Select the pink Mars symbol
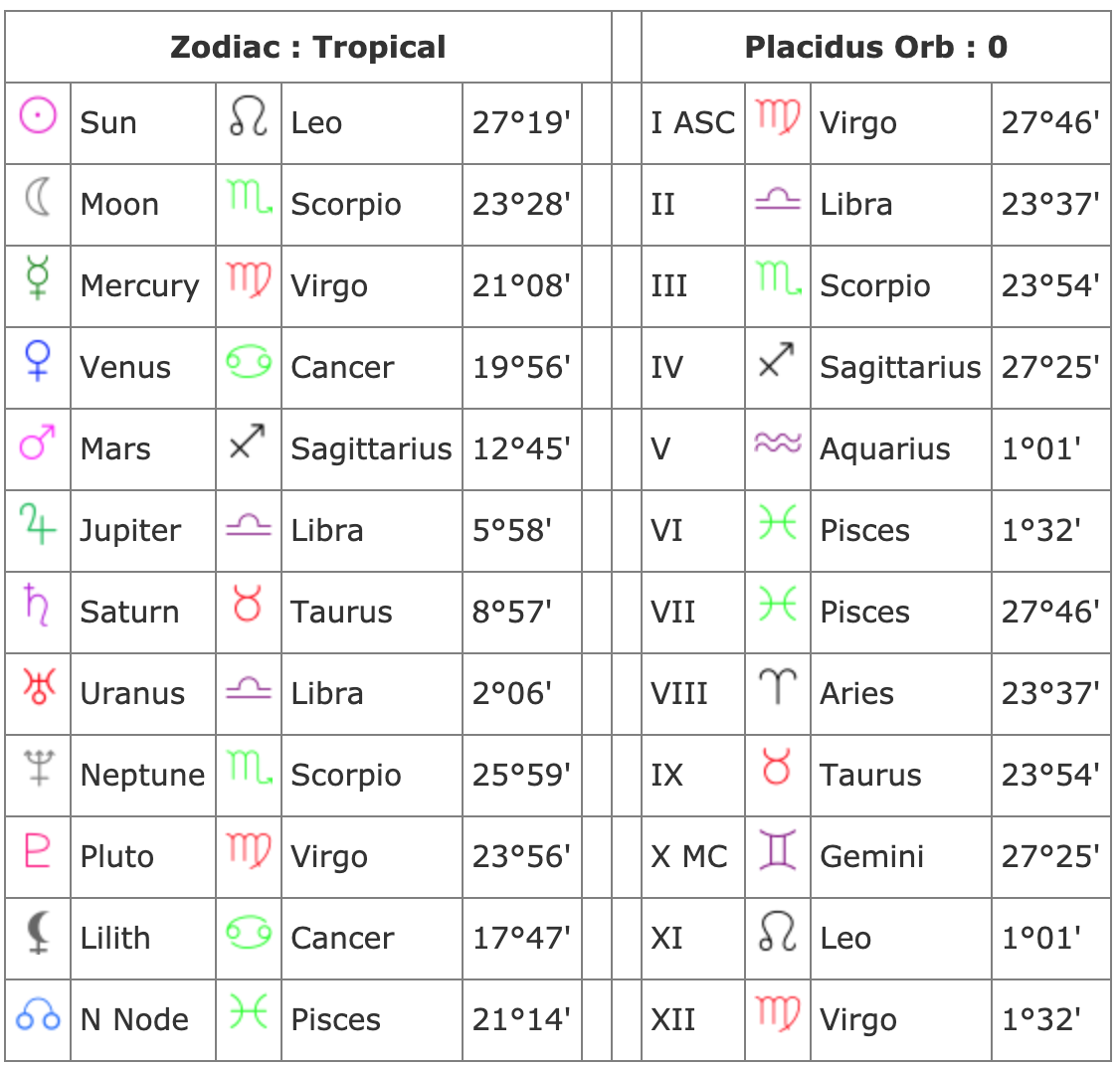Viewport: 1120px width, 1066px height. tap(38, 442)
